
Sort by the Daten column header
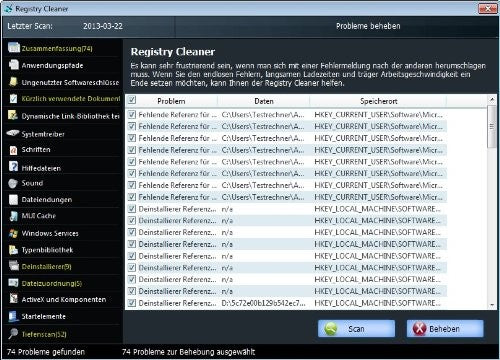click(x=264, y=101)
